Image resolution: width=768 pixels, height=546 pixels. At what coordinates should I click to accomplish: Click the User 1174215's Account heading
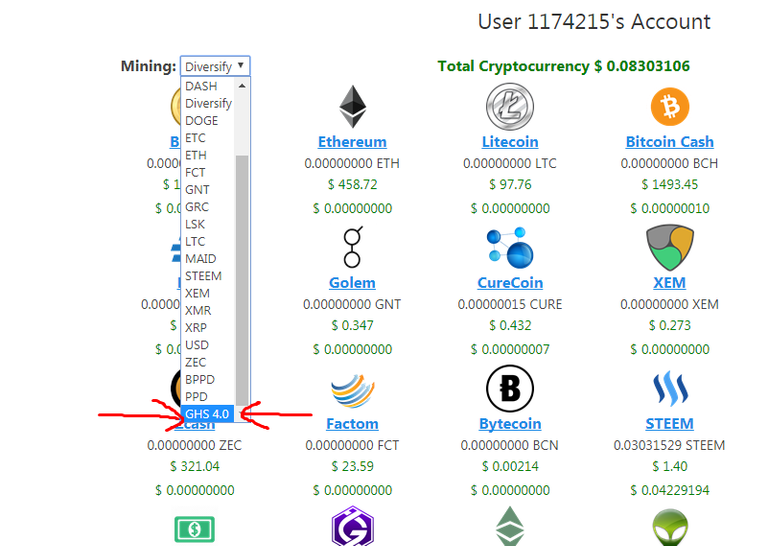coord(594,22)
